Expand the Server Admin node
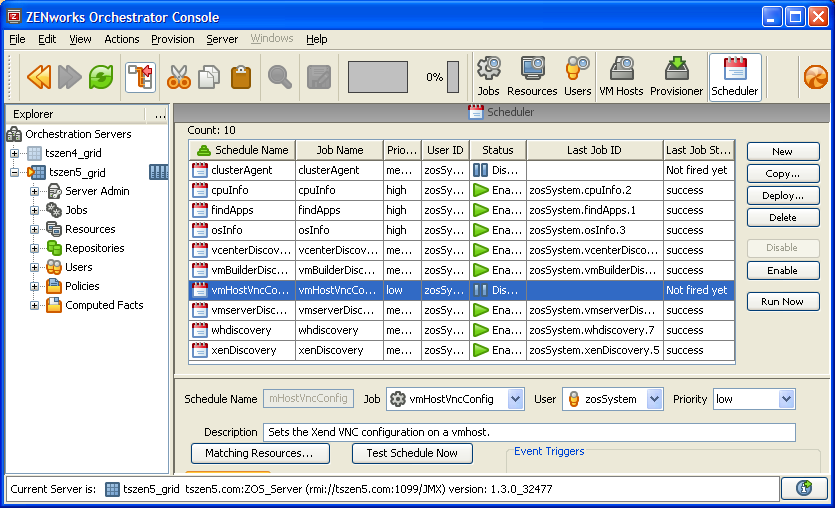 (x=34, y=191)
